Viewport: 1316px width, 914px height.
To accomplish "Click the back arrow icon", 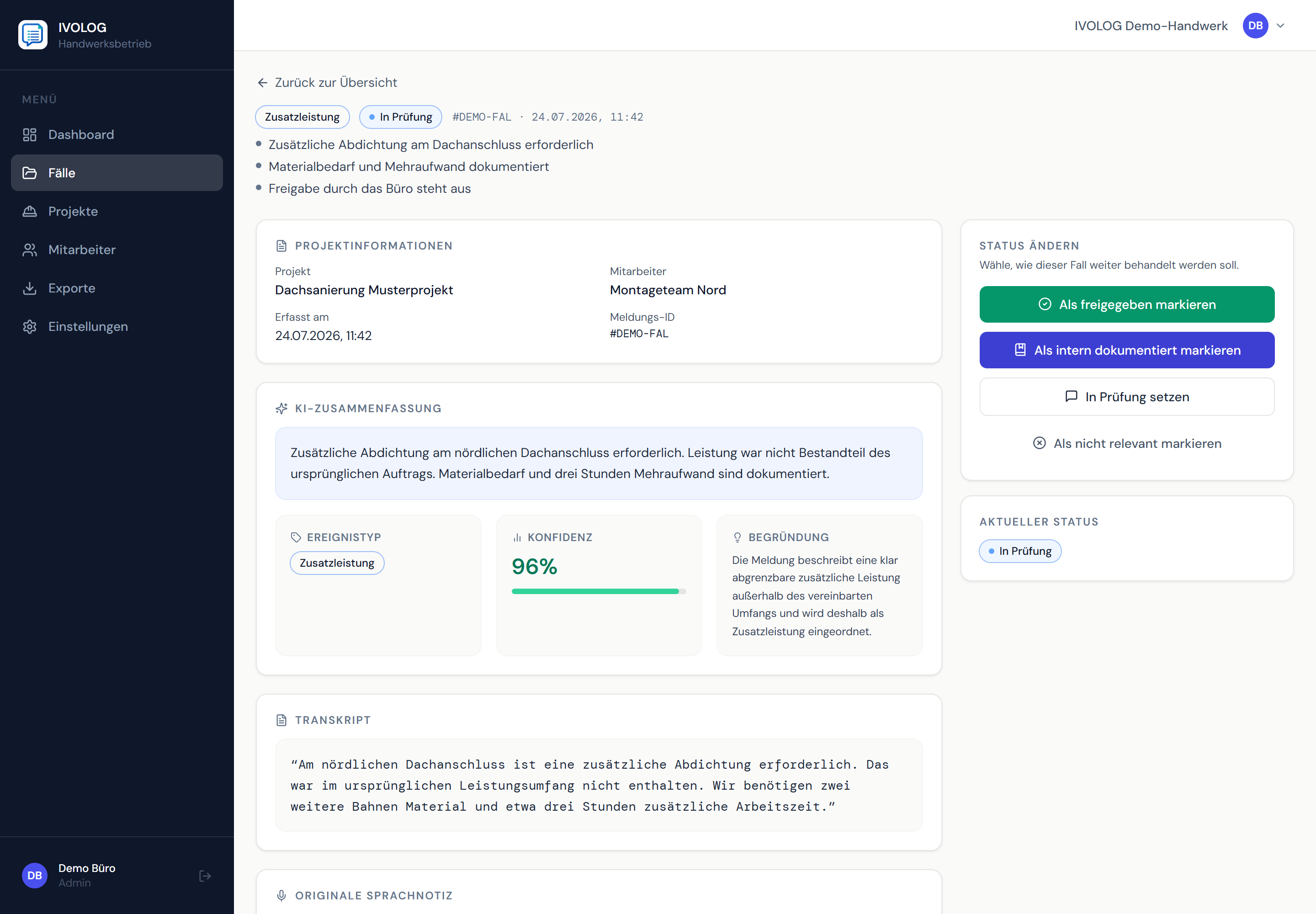I will 262,83.
